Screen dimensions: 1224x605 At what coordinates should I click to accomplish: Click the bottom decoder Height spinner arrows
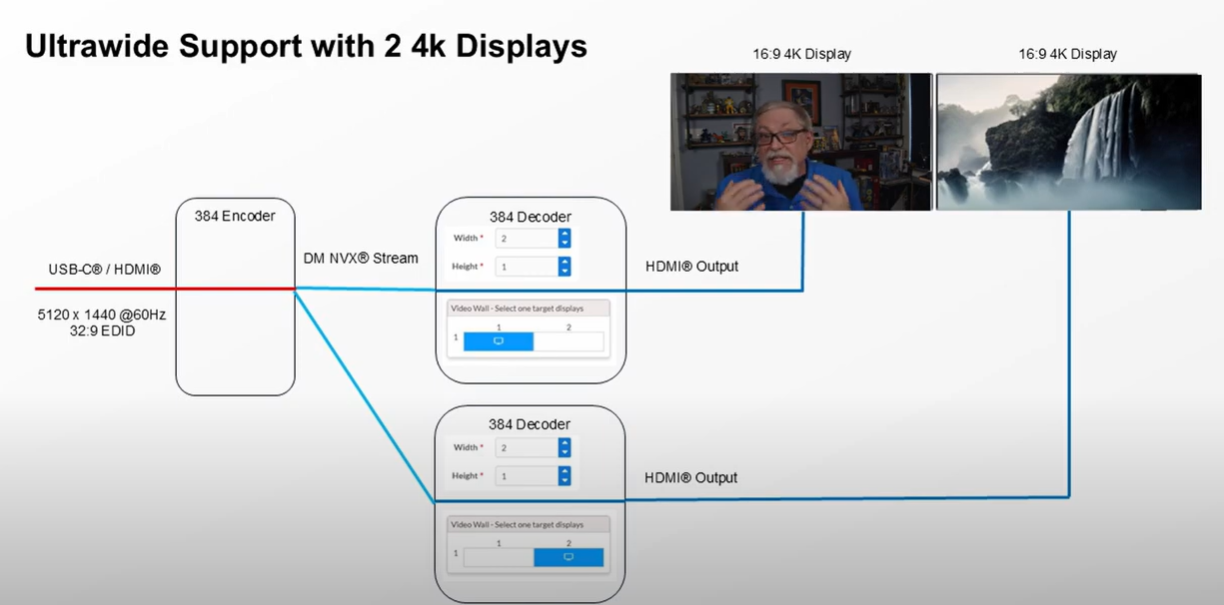pyautogui.click(x=564, y=476)
